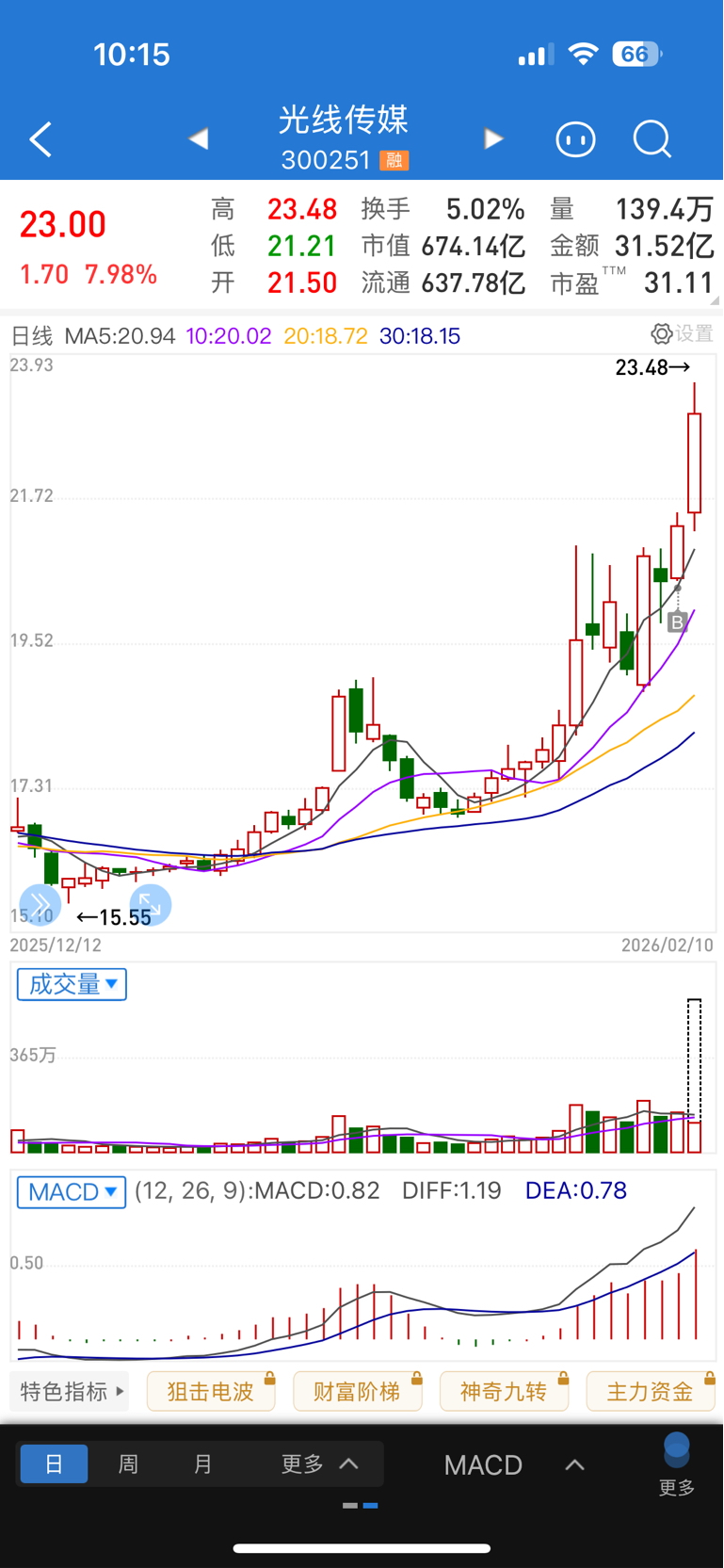Screen dimensions: 724x1568
Task: Tap P/E TTM value 31.11
Action: pos(679,283)
